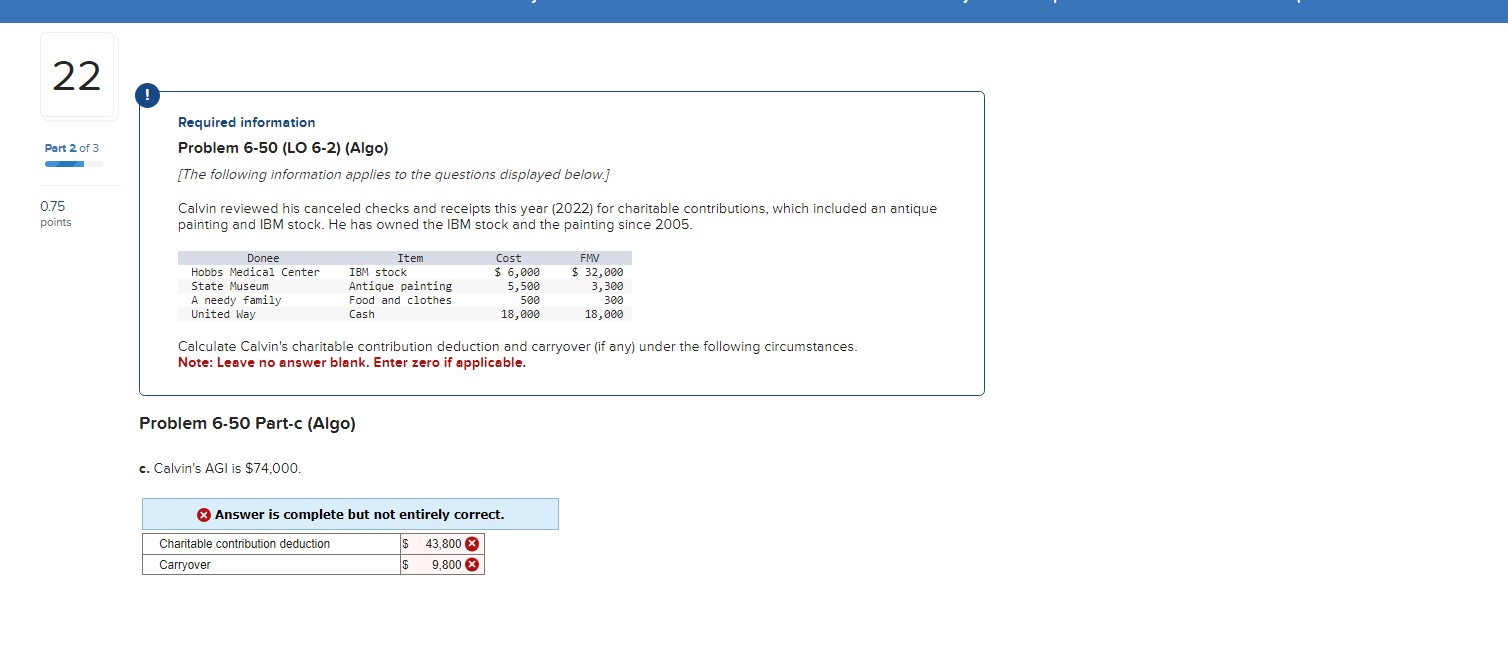Click the Carryover amount field

pyautogui.click(x=441, y=565)
